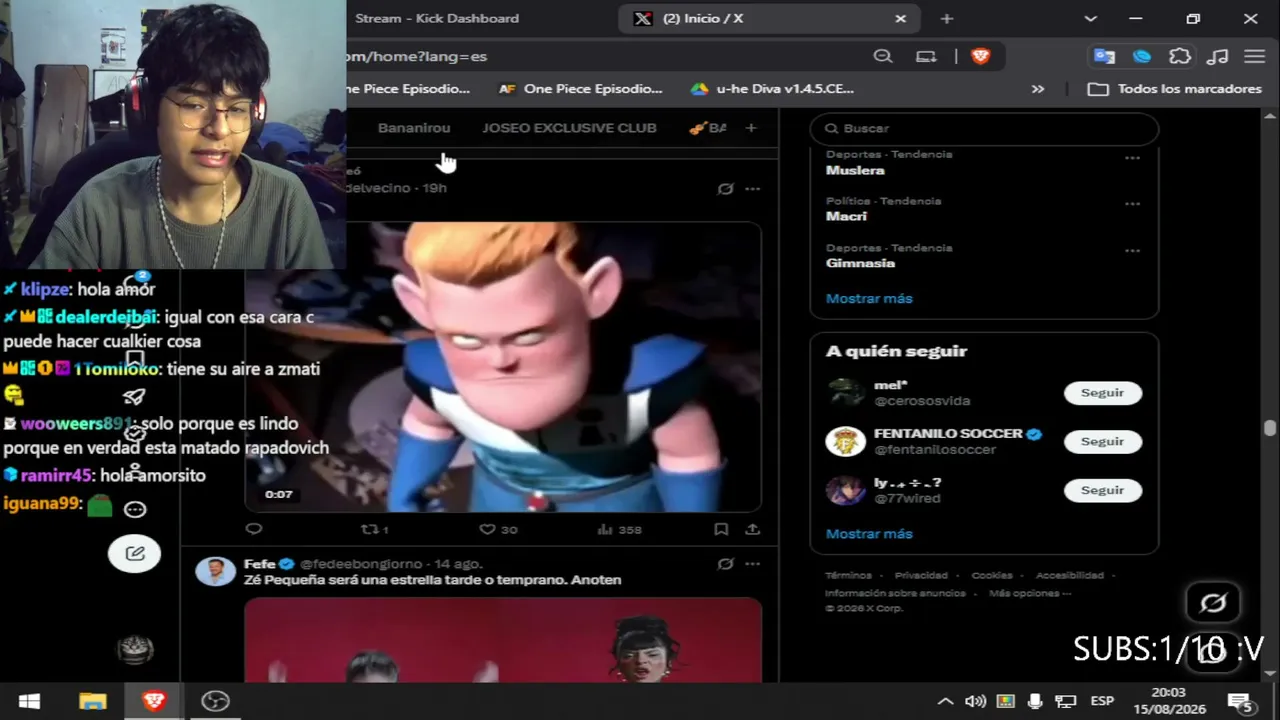Click Mostrar más under A quién seguir
This screenshot has height=720, width=1280.
[x=869, y=534]
